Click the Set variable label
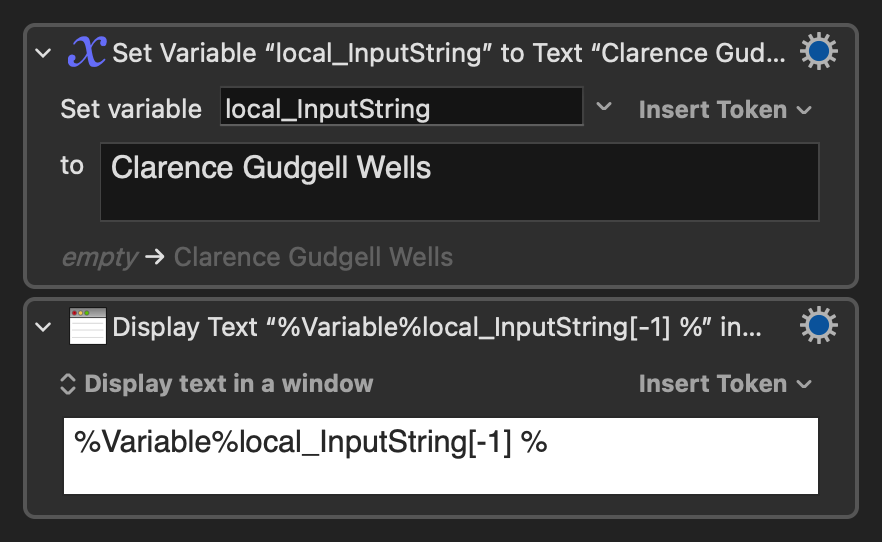Image resolution: width=882 pixels, height=542 pixels. click(x=131, y=109)
